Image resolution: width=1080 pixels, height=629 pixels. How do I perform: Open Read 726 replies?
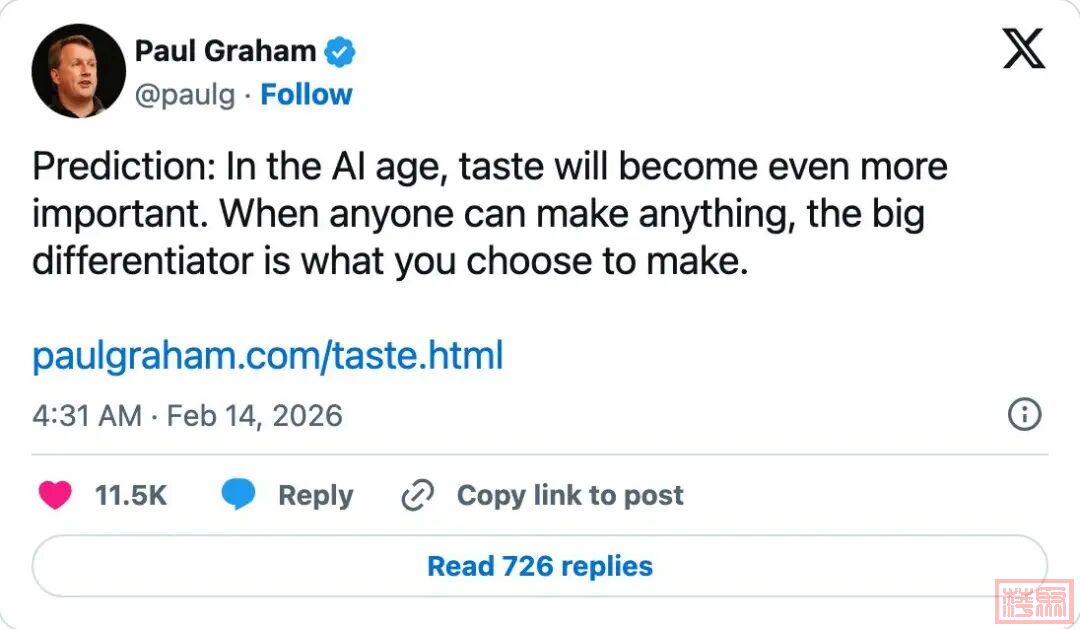pos(539,566)
